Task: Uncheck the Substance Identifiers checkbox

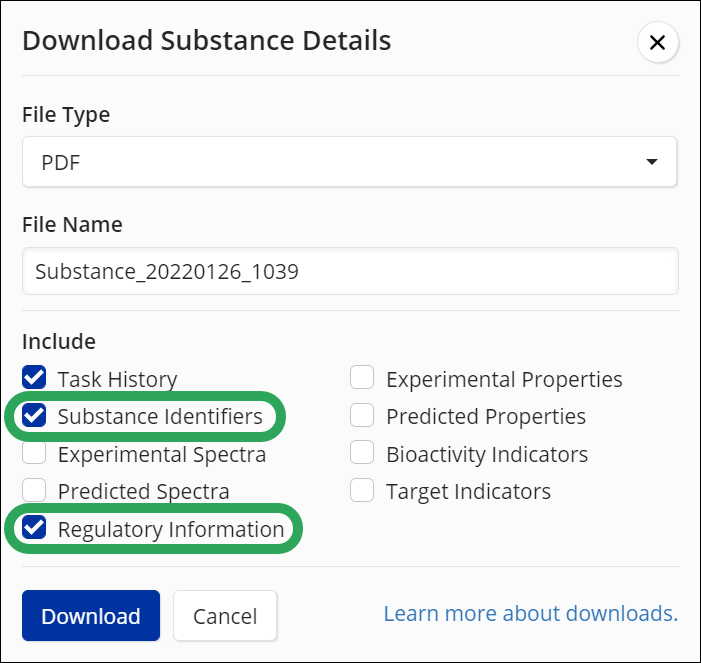Action: tap(34, 415)
